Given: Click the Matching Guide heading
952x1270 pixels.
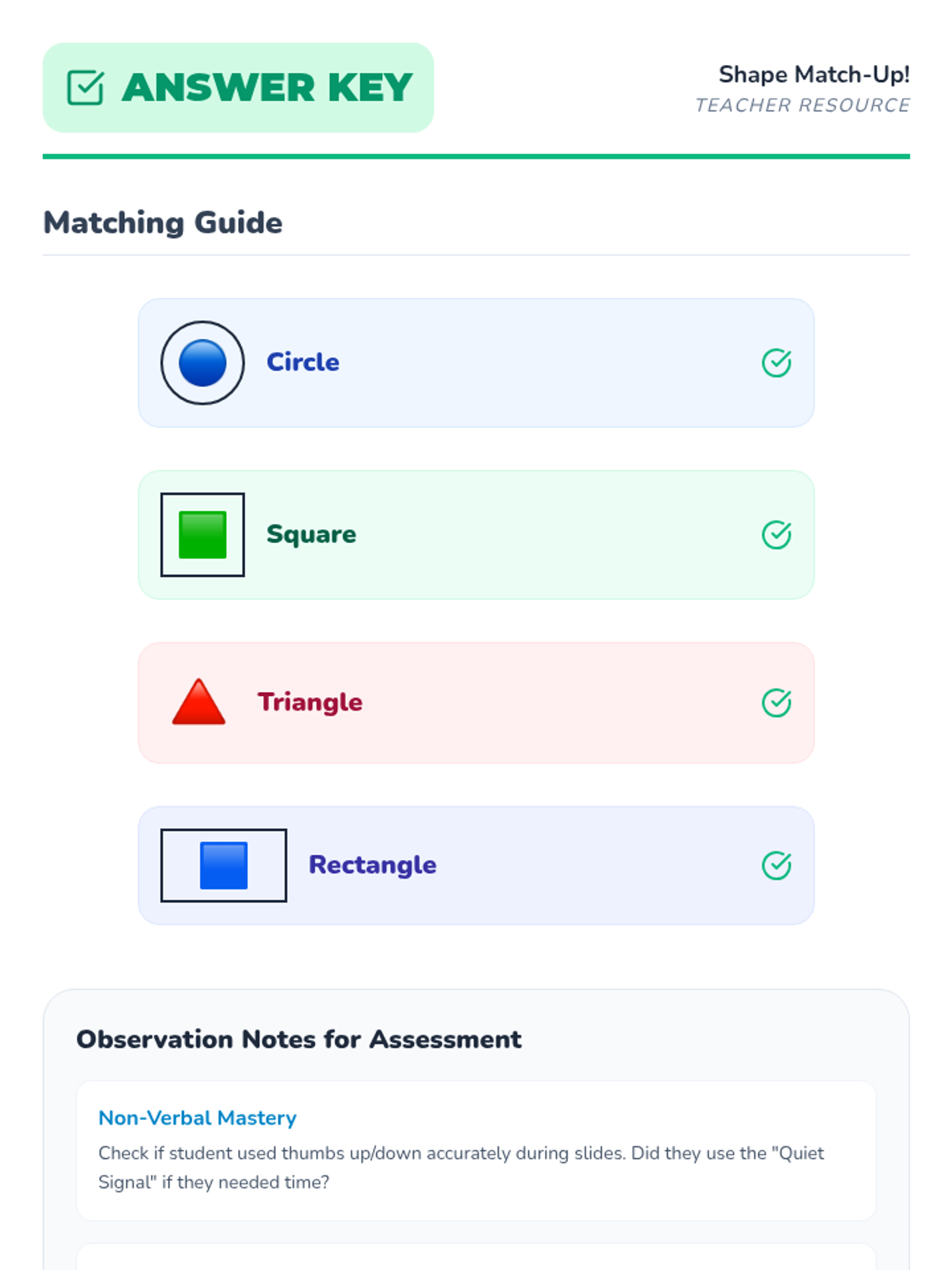Looking at the screenshot, I should [x=163, y=223].
